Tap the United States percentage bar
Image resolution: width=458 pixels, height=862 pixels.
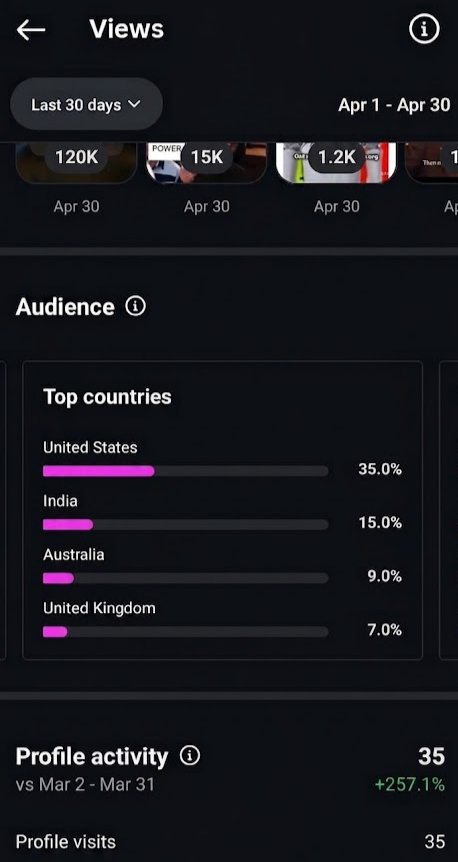tap(186, 471)
